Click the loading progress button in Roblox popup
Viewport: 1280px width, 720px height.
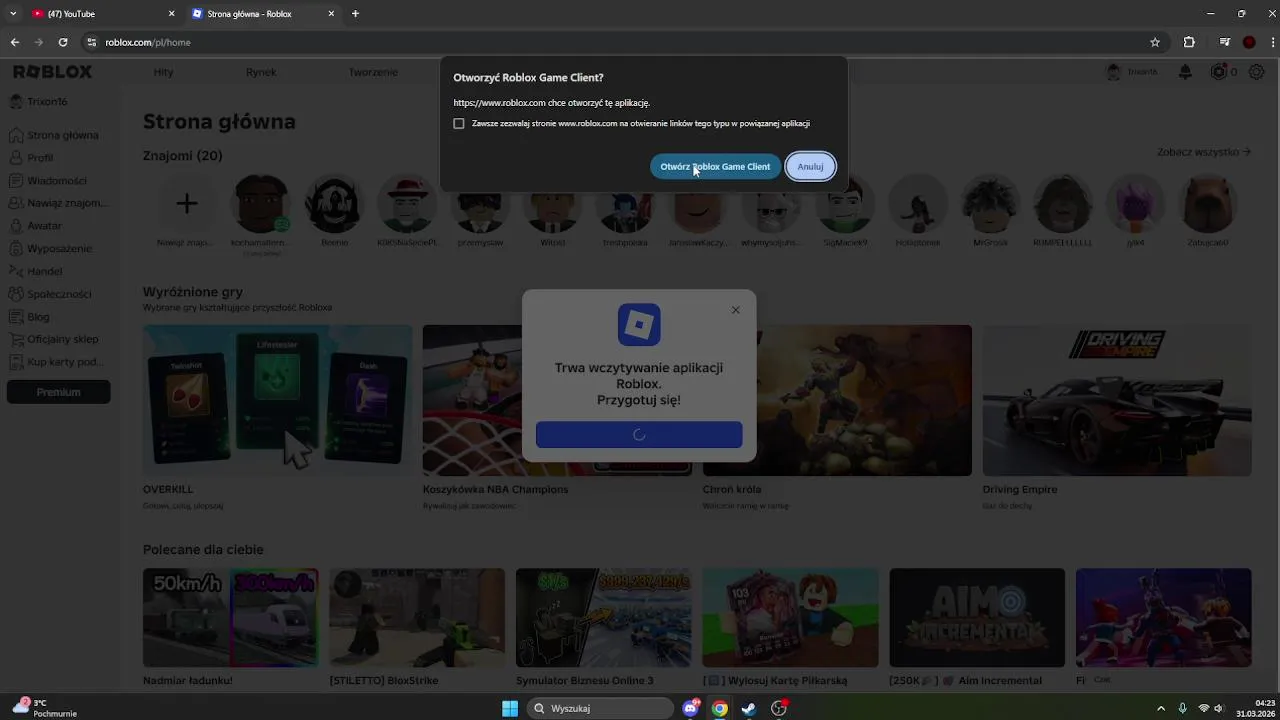point(639,434)
